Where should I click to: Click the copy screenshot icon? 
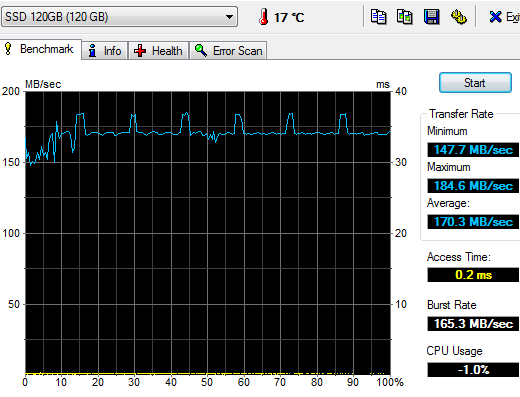(x=404, y=17)
